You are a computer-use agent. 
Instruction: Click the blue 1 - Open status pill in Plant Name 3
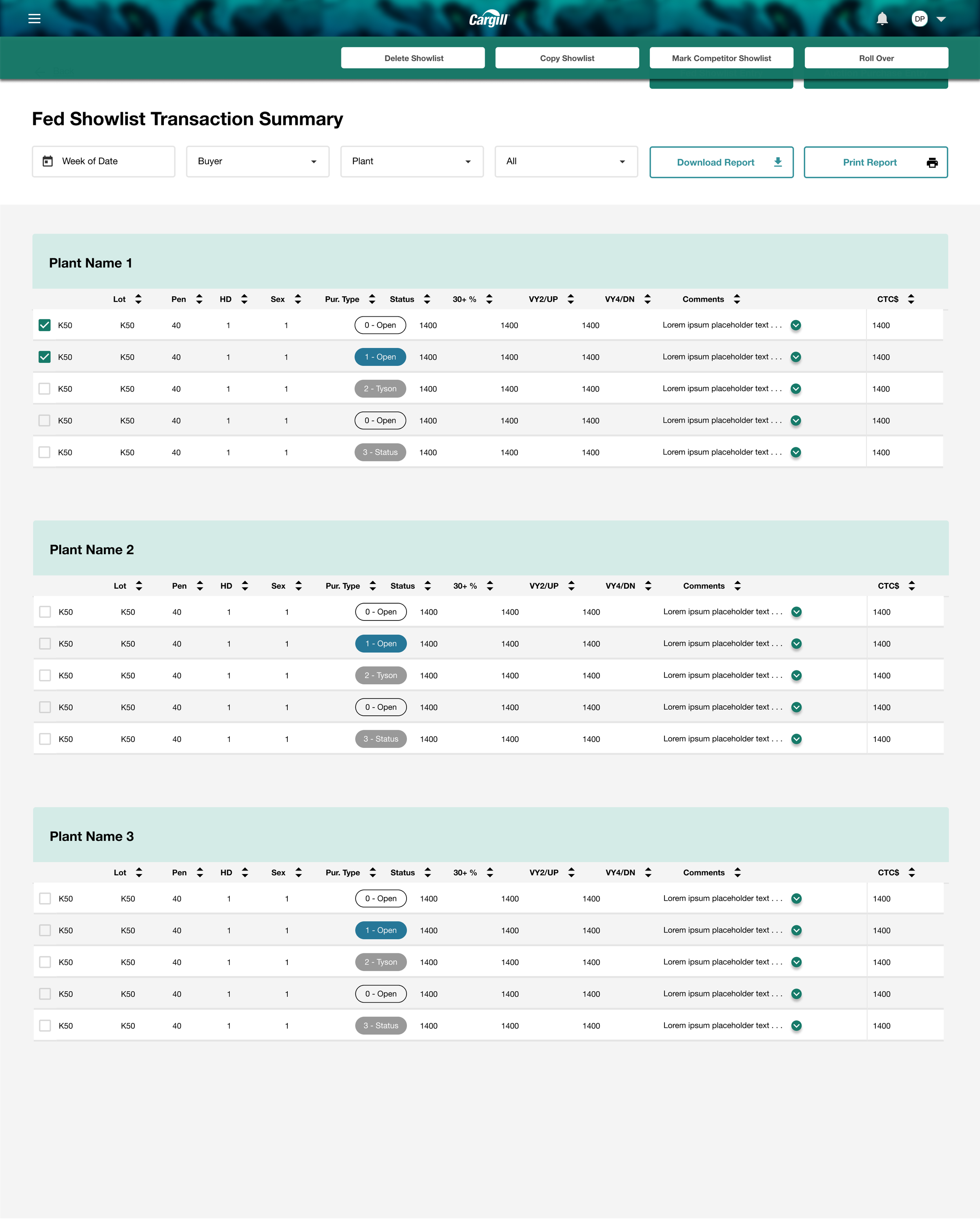[381, 930]
